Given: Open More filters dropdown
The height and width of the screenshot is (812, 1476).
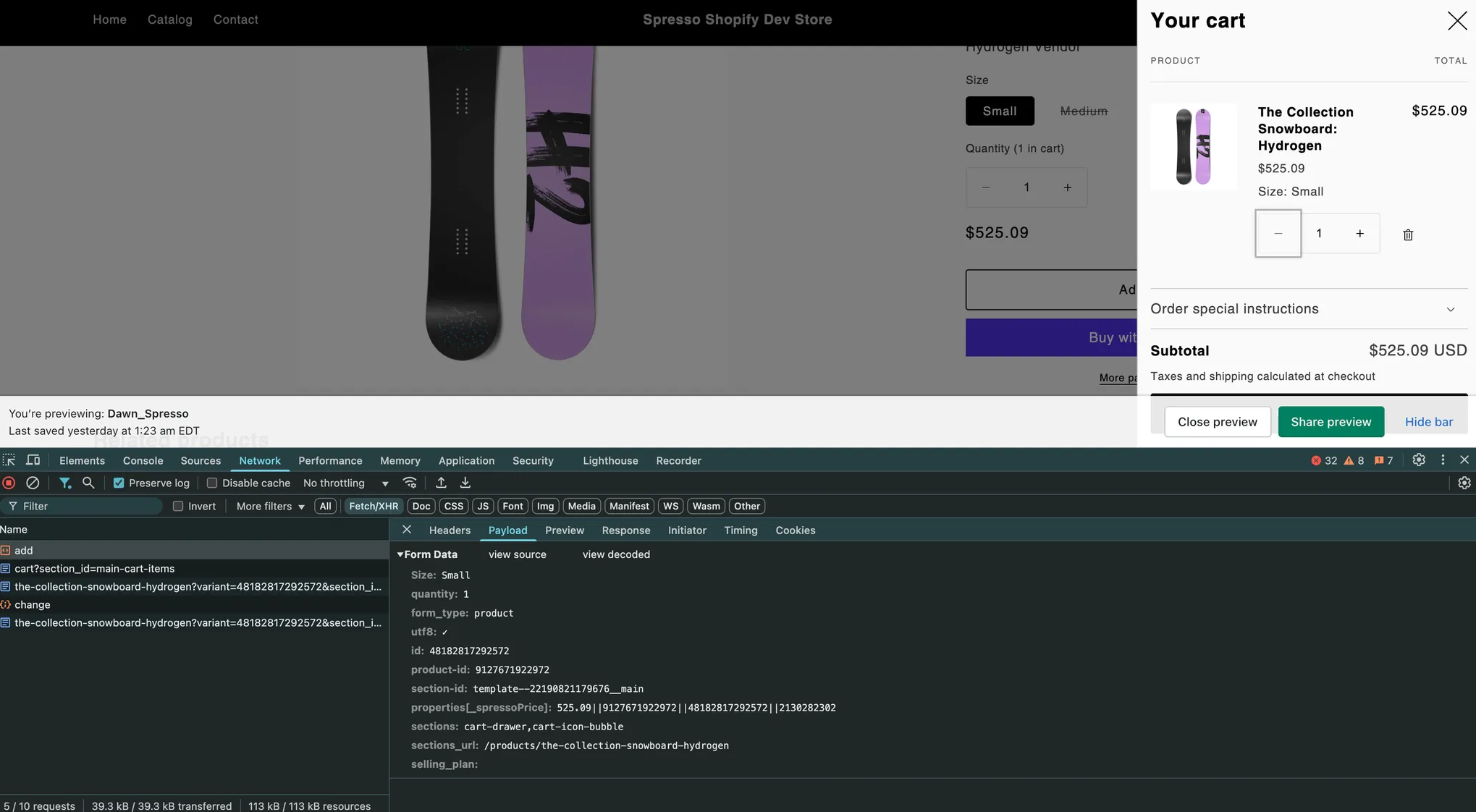Looking at the screenshot, I should pyautogui.click(x=270, y=506).
